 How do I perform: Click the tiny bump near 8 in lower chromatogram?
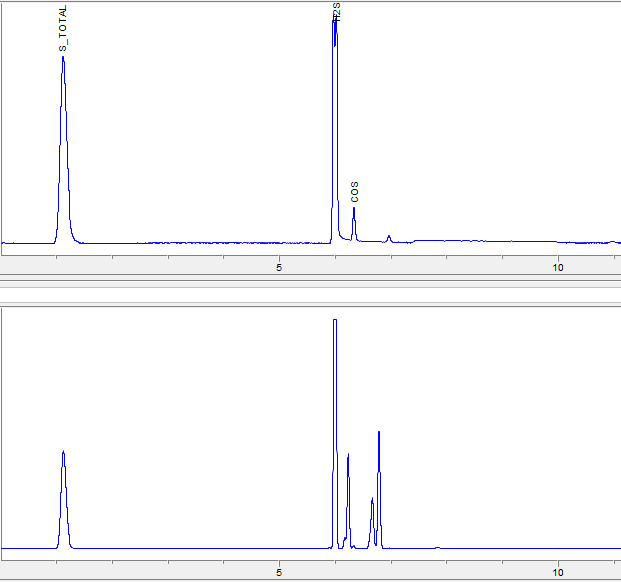(437, 547)
